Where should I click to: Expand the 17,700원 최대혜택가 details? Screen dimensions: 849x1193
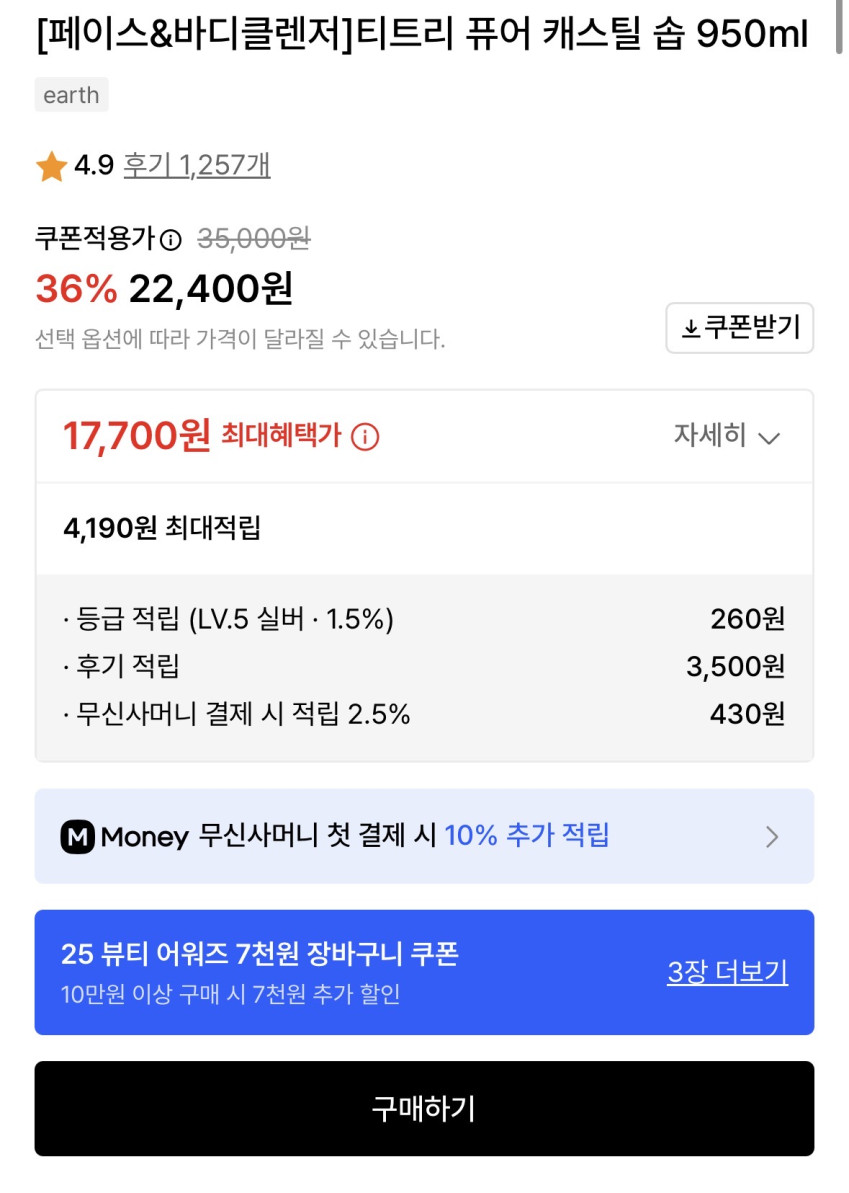[137, 436]
